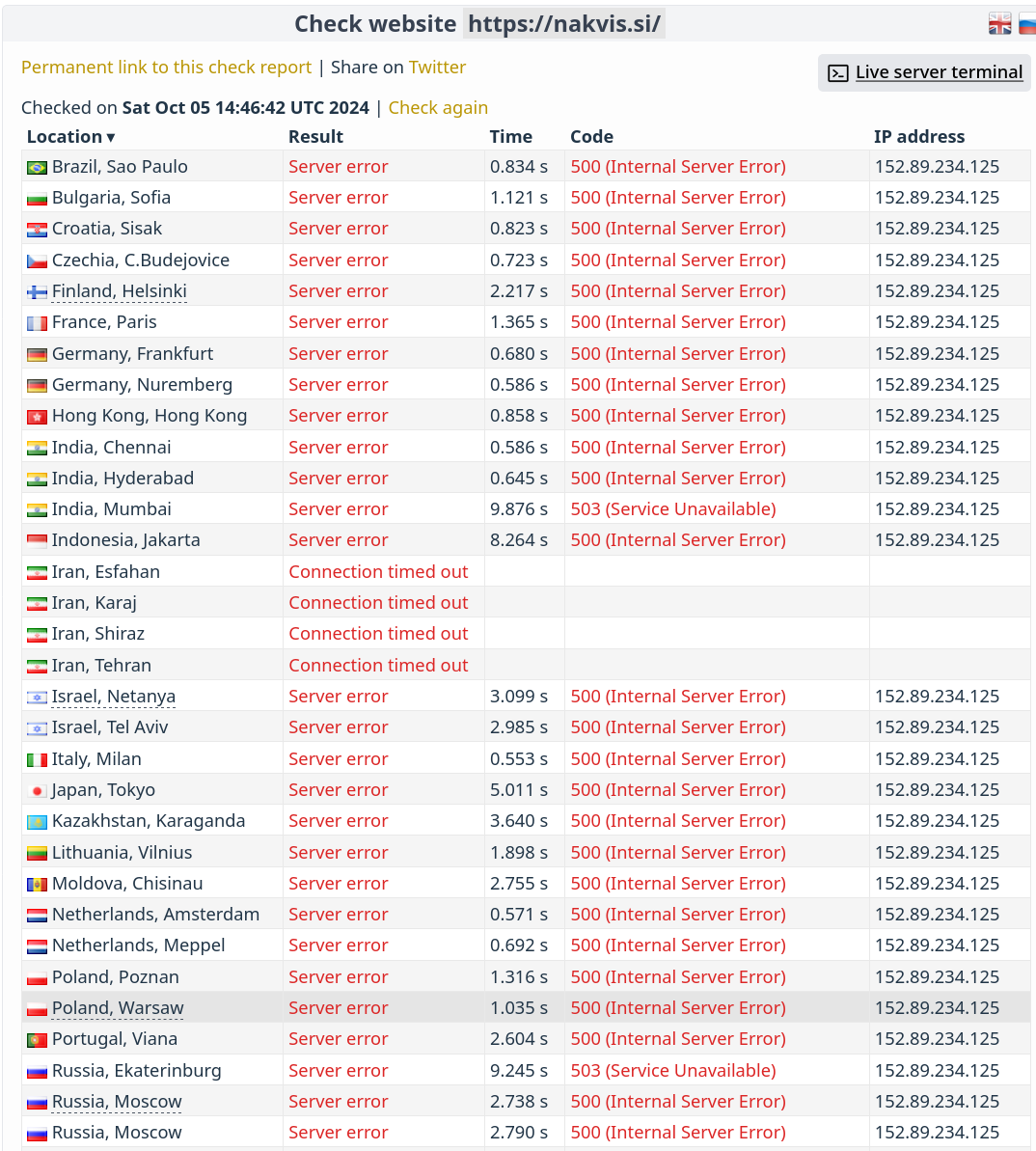Click the Japan flag next to Tokyo

pos(37,791)
